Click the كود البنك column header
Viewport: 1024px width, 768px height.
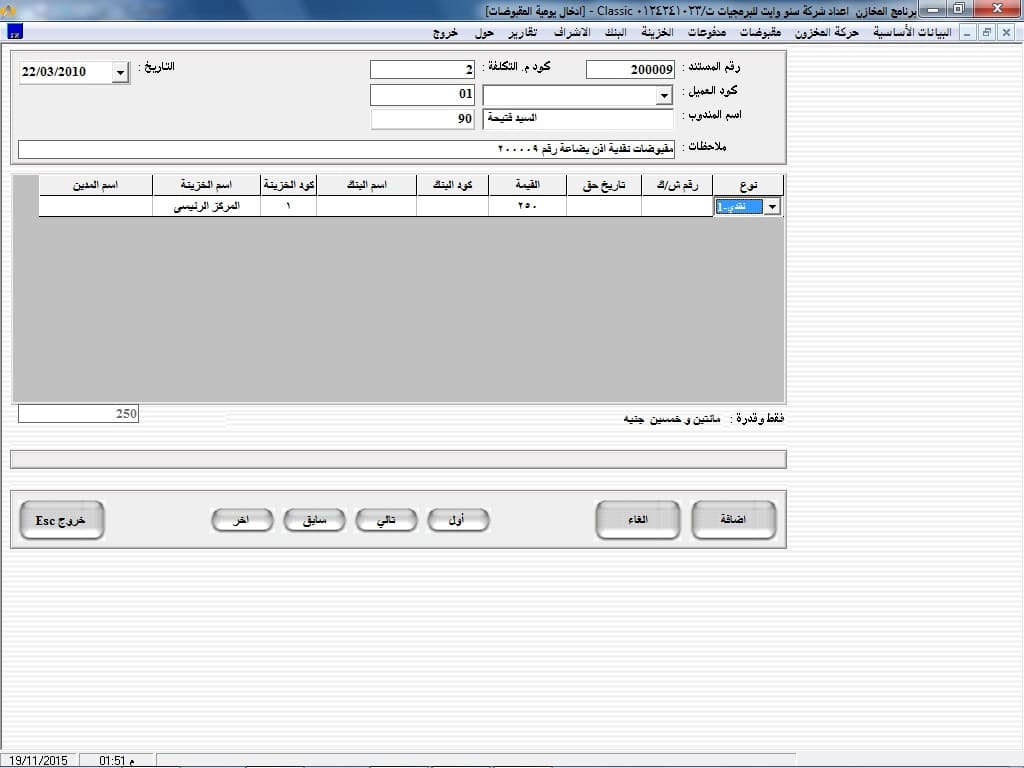pyautogui.click(x=453, y=185)
